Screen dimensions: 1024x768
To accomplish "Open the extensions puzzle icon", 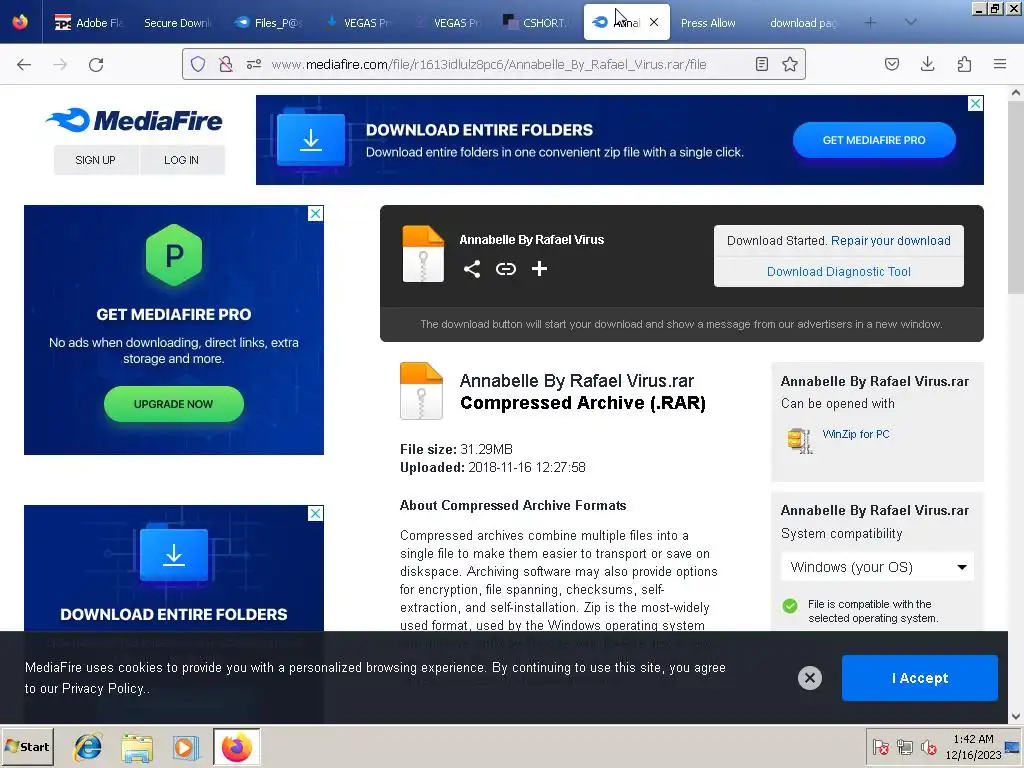I will tap(964, 64).
